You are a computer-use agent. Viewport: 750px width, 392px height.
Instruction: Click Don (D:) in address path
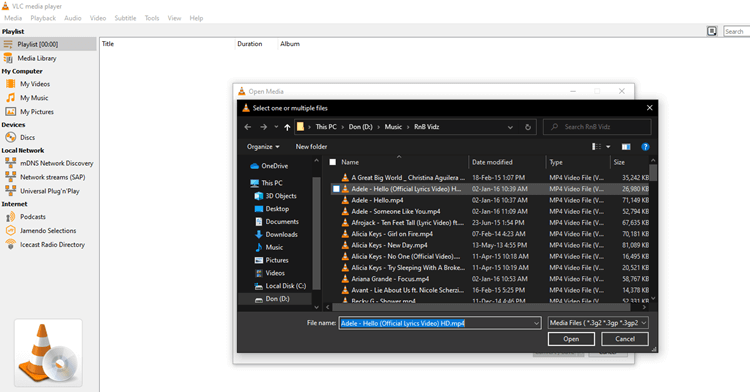[361, 127]
